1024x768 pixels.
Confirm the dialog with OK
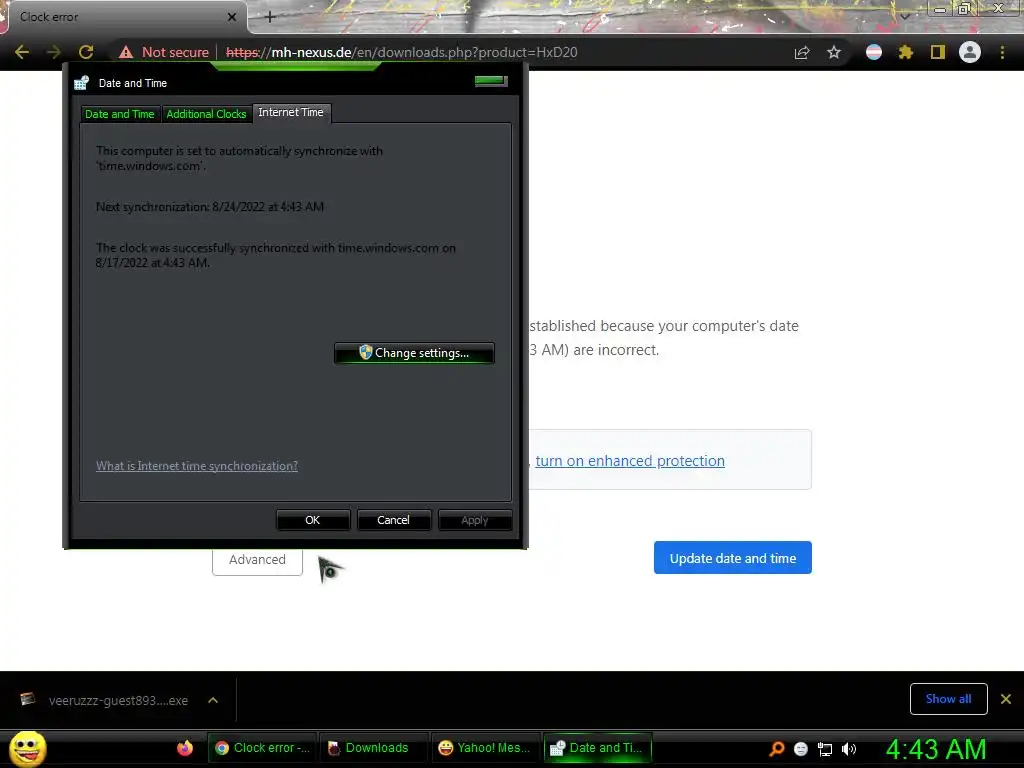coord(313,520)
